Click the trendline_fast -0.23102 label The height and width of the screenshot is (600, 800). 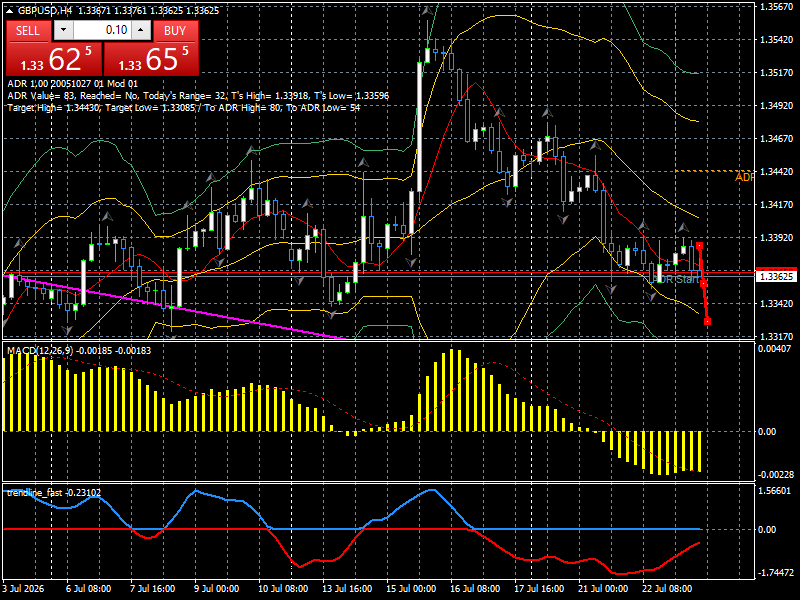tap(54, 493)
